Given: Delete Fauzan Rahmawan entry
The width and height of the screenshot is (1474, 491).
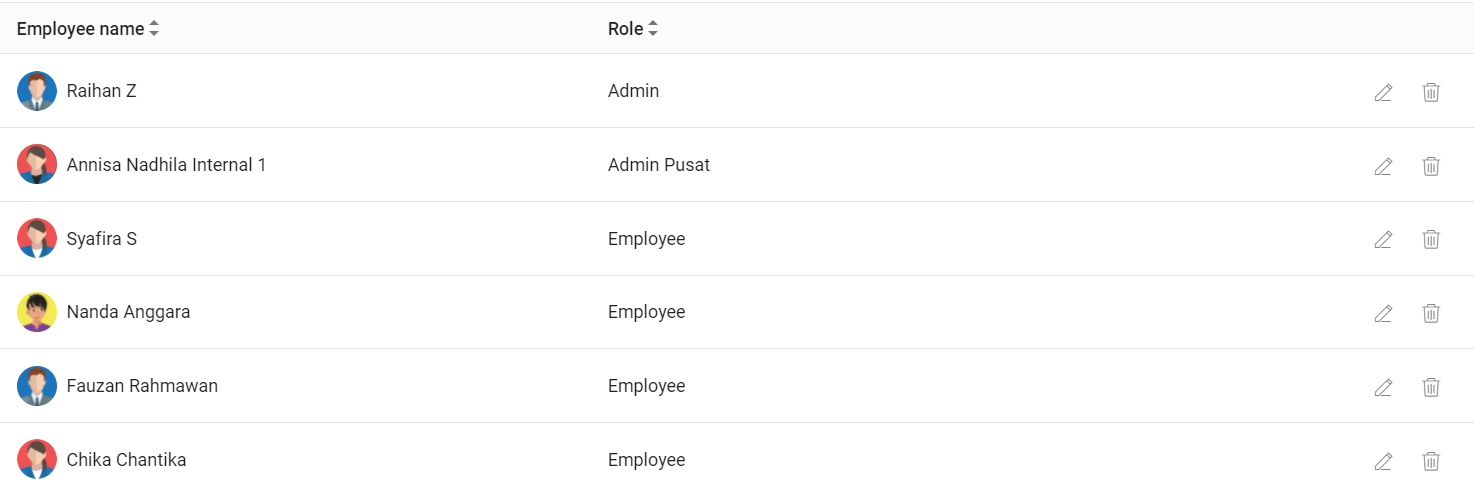Looking at the screenshot, I should 1431,387.
